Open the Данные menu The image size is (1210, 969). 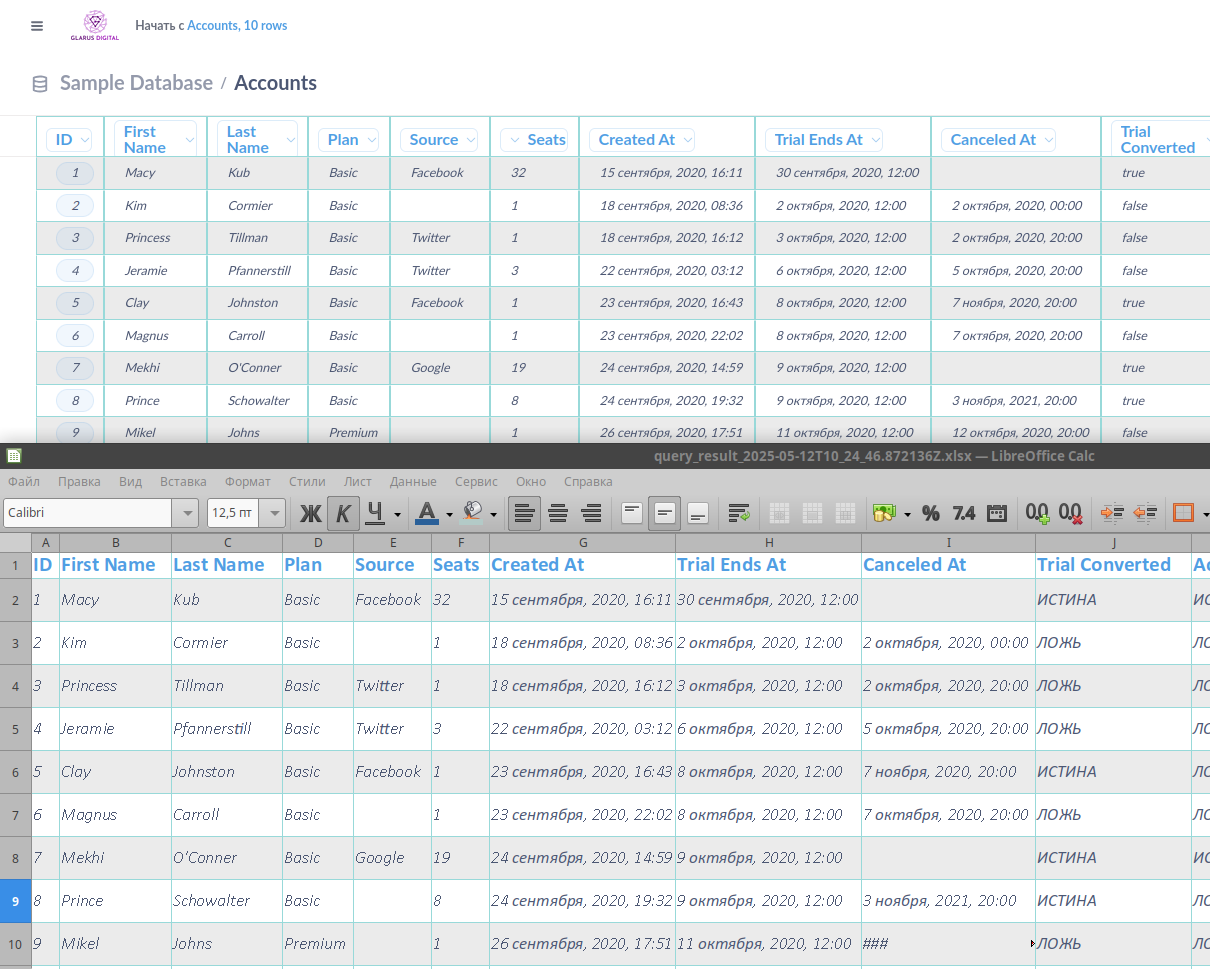(x=413, y=481)
